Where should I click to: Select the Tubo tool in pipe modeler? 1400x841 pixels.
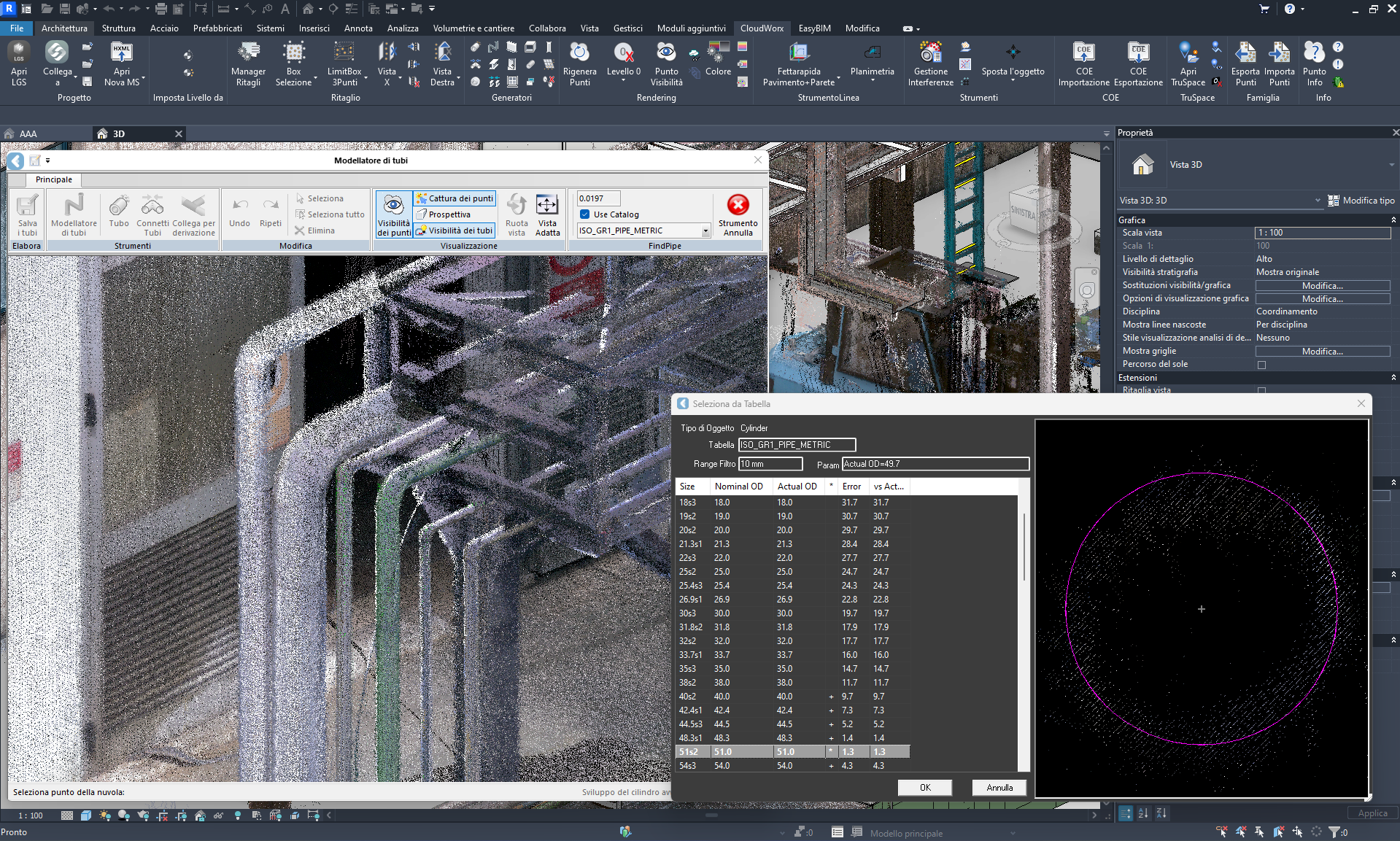coord(119,212)
